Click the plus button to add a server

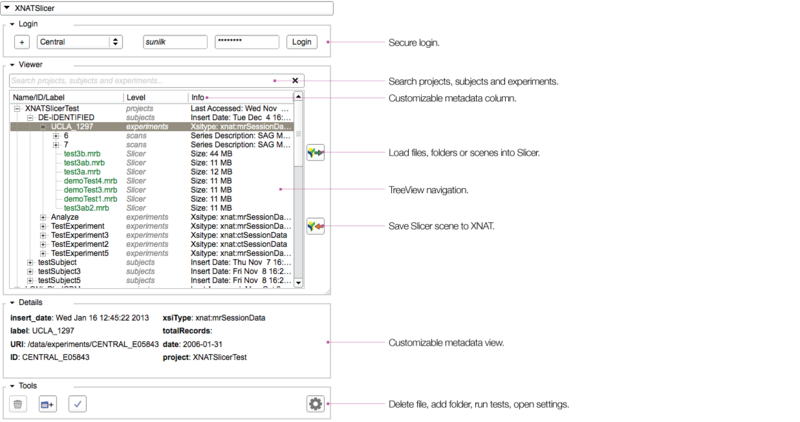tap(22, 42)
